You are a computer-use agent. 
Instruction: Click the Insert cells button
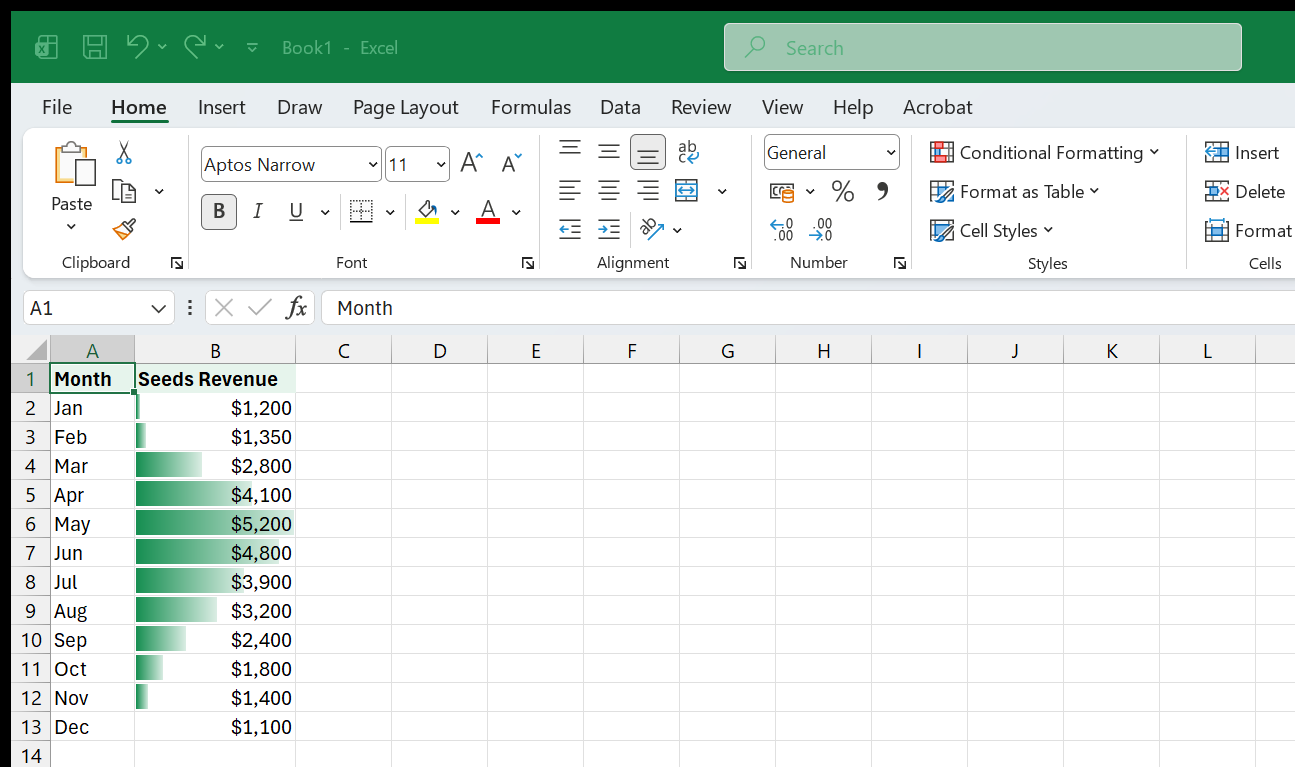coord(1242,152)
